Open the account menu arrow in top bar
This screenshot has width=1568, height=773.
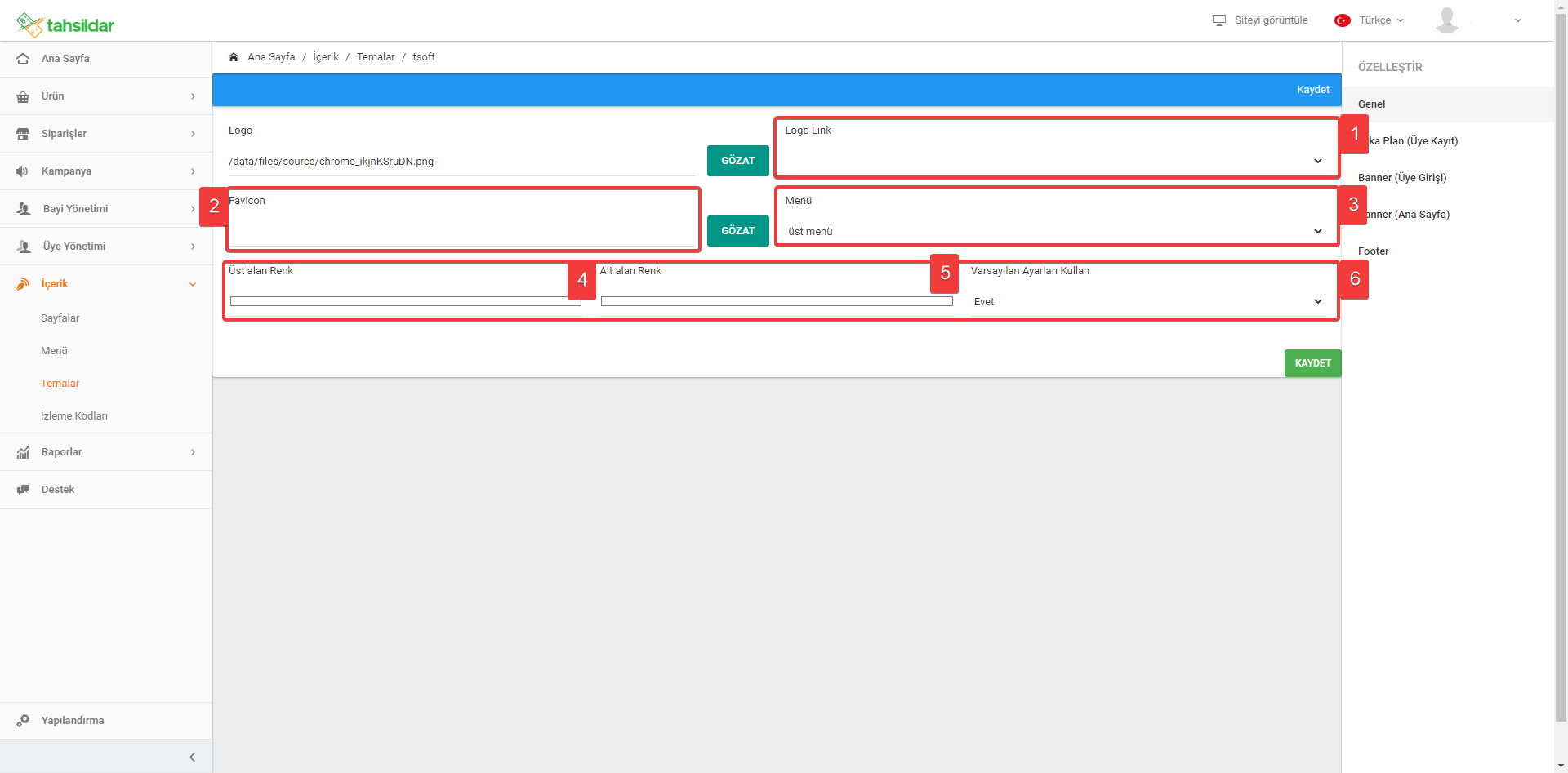point(1518,20)
